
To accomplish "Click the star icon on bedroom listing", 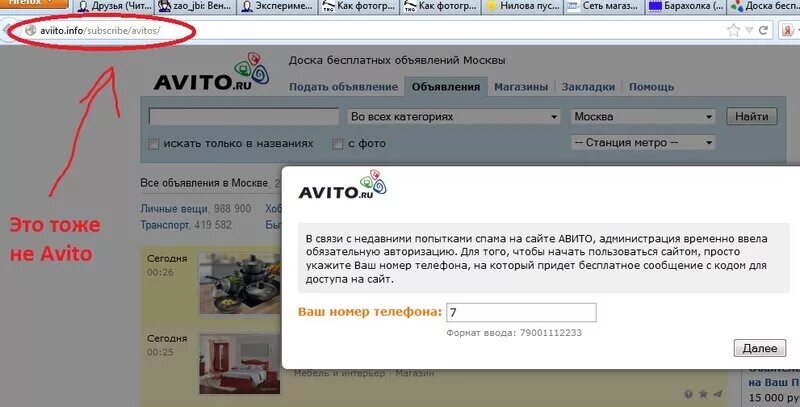I will (x=703, y=394).
